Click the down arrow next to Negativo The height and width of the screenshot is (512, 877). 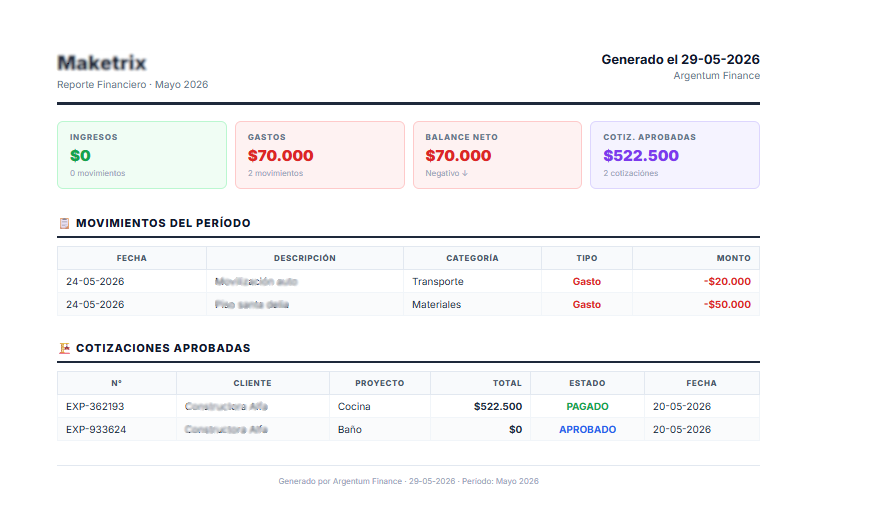point(465,173)
